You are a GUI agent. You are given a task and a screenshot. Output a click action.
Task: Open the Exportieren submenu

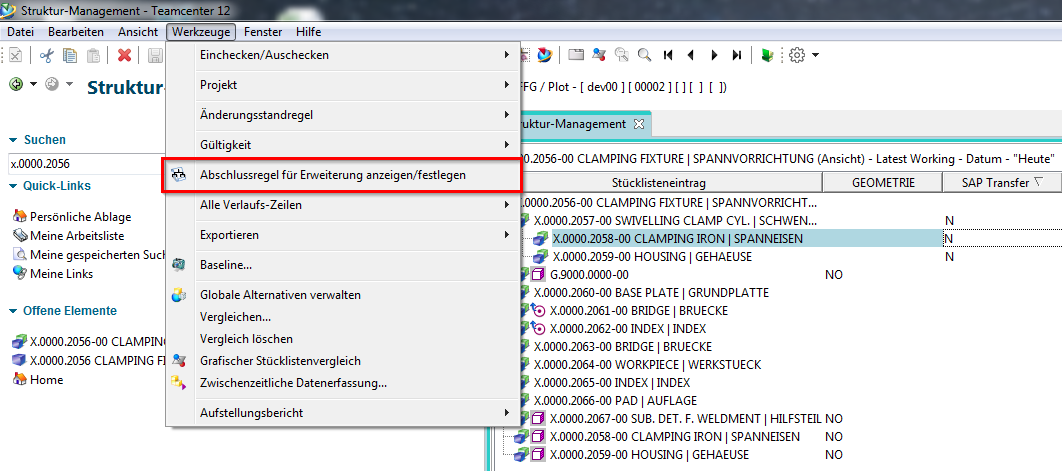coord(340,235)
